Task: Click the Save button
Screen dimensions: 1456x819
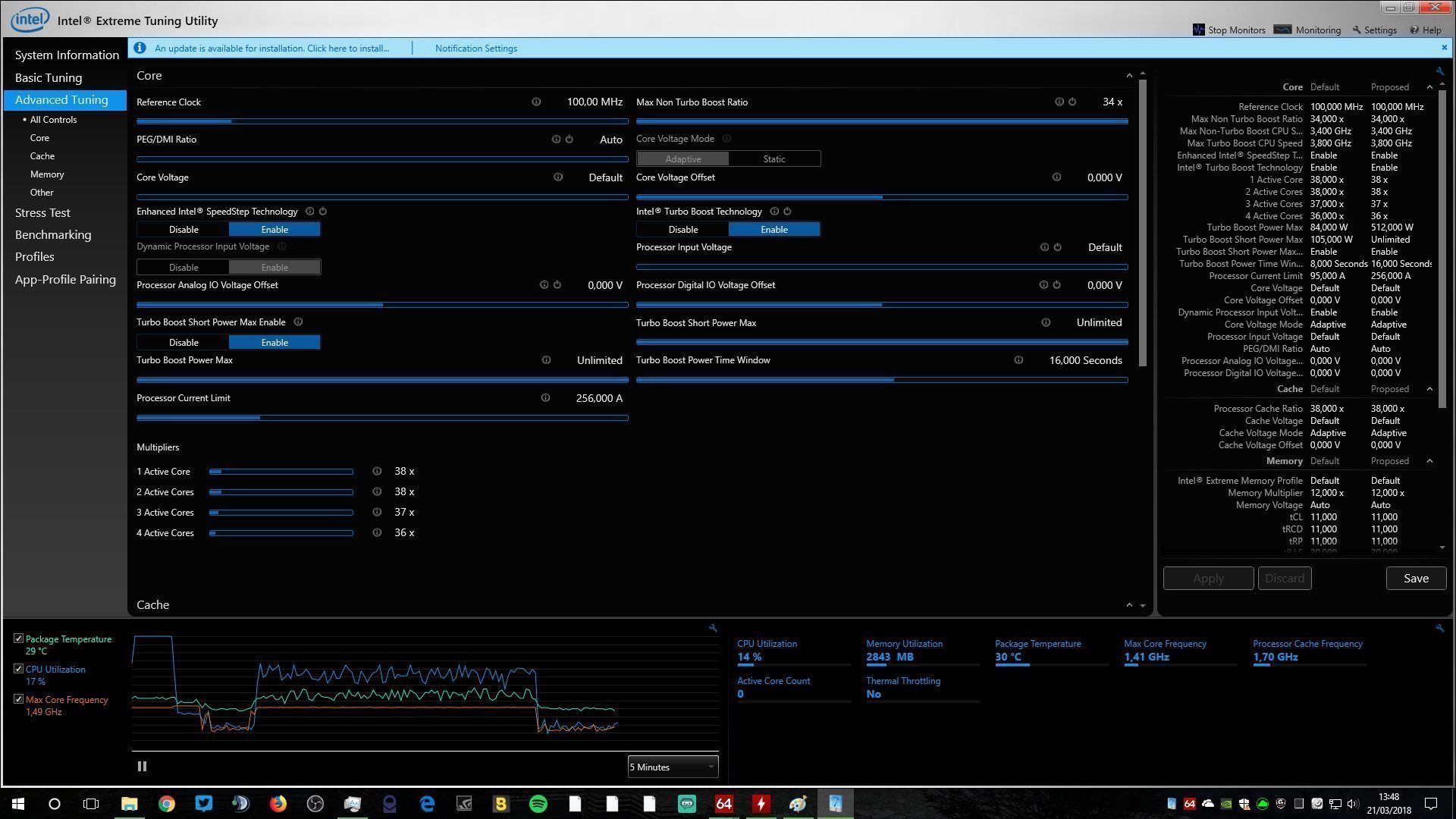Action: tap(1415, 578)
